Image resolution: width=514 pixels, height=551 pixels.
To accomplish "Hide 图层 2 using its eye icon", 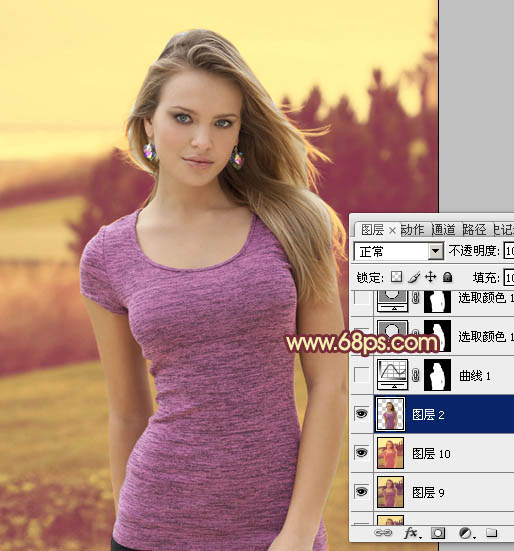I will pyautogui.click(x=362, y=414).
